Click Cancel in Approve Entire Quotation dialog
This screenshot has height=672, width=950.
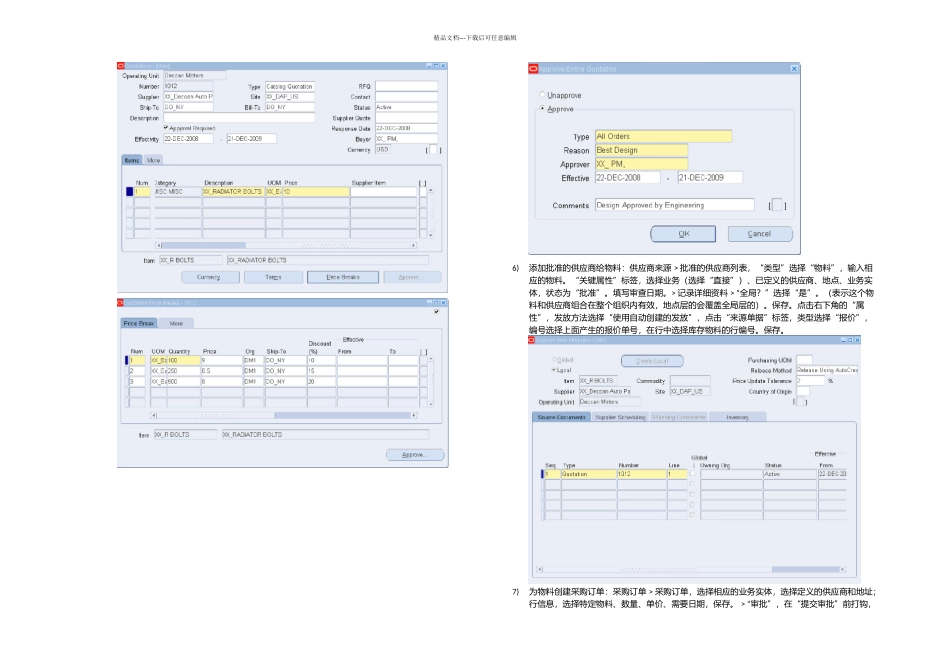[x=760, y=234]
